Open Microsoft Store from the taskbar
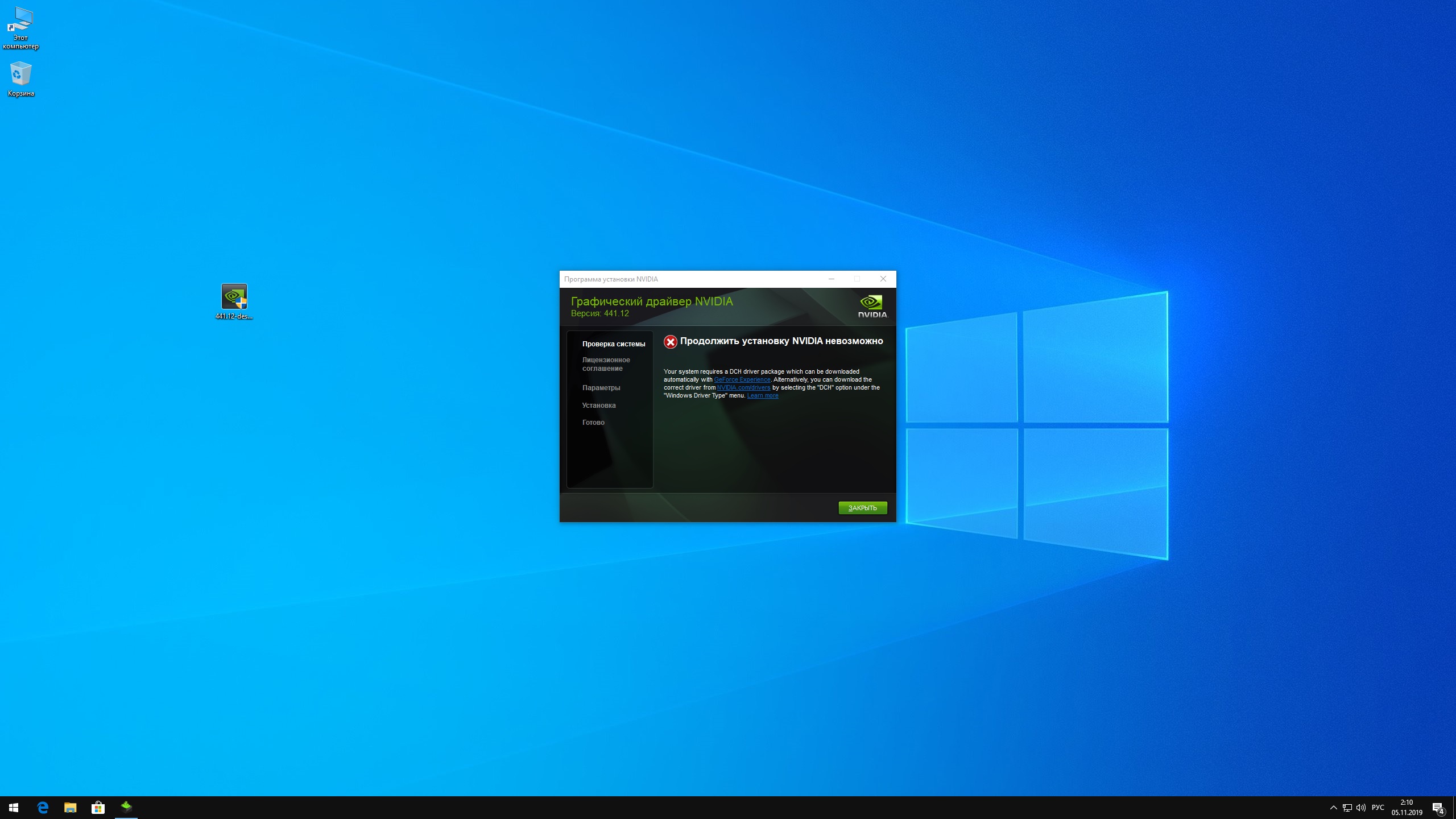 (x=98, y=807)
